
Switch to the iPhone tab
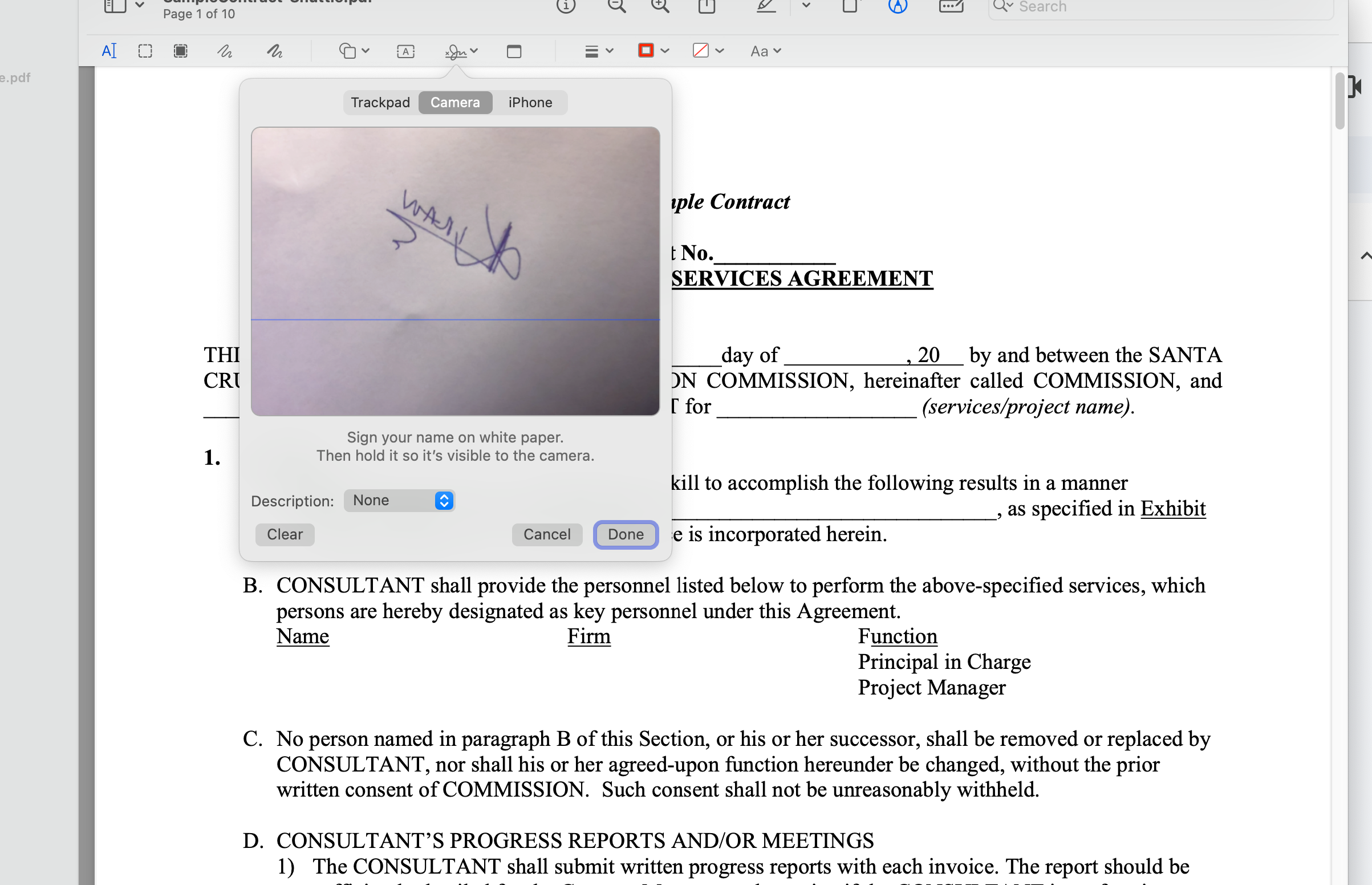click(530, 102)
